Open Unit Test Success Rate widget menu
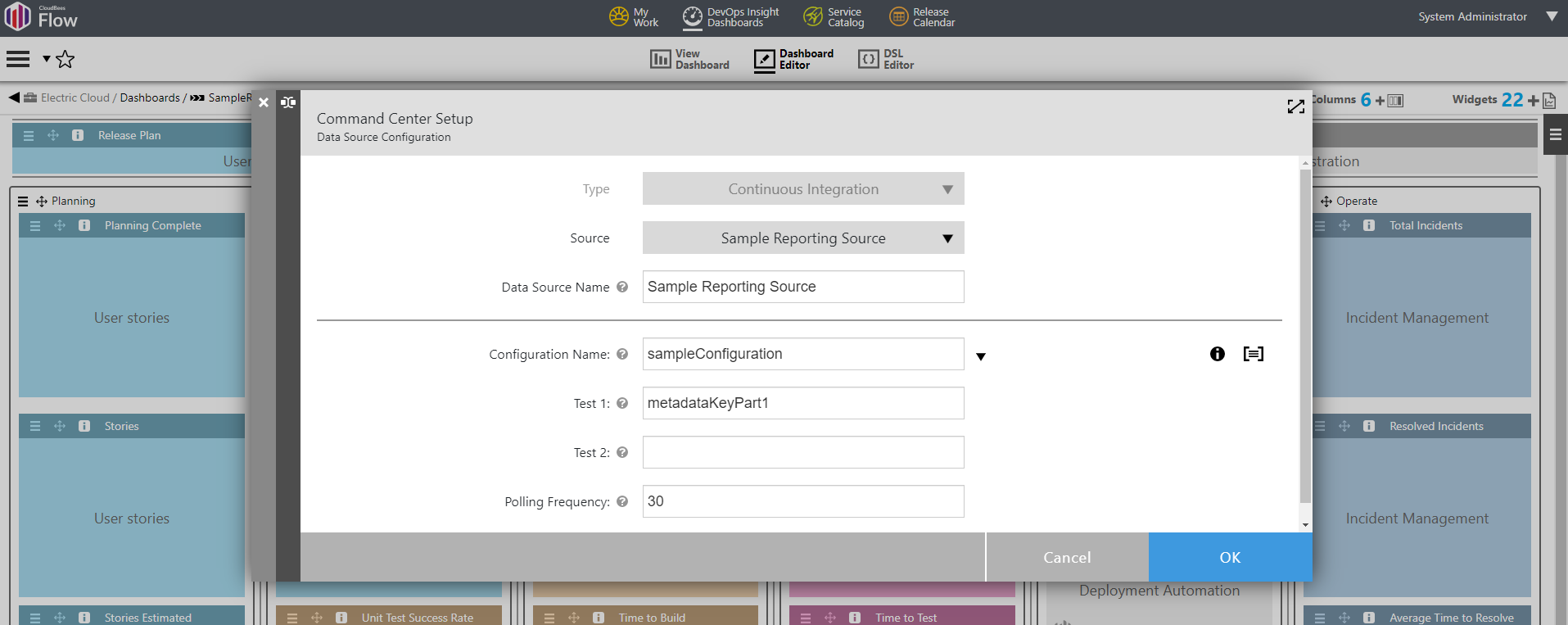This screenshot has height=625, width=1568. coord(292,618)
